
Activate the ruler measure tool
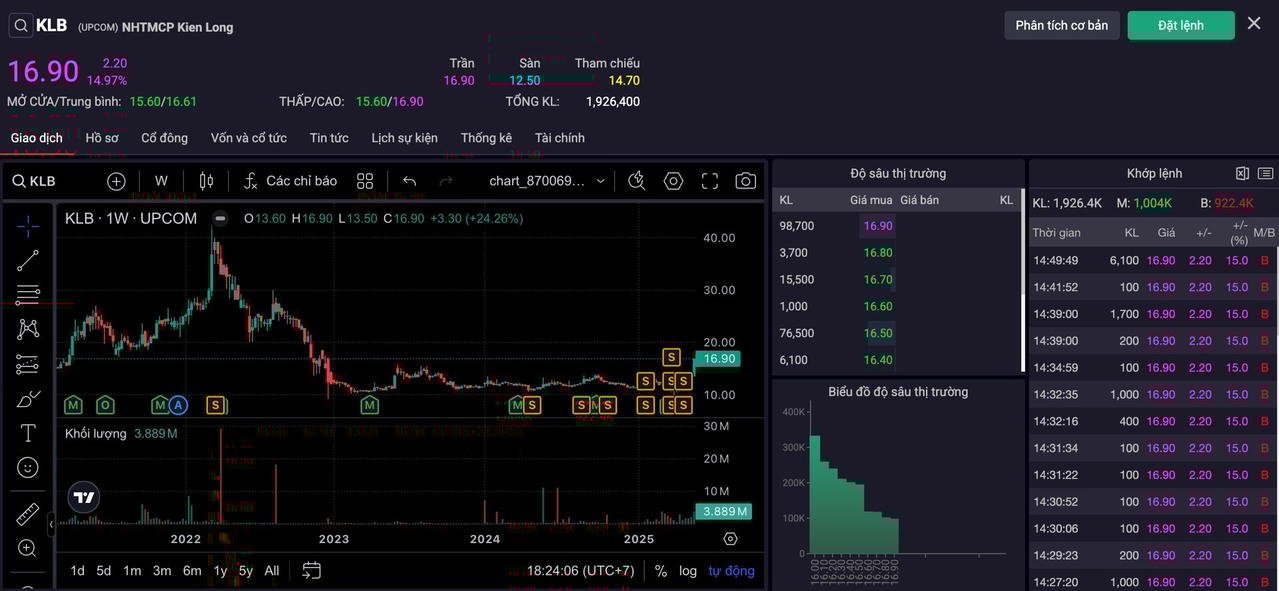pyautogui.click(x=28, y=515)
